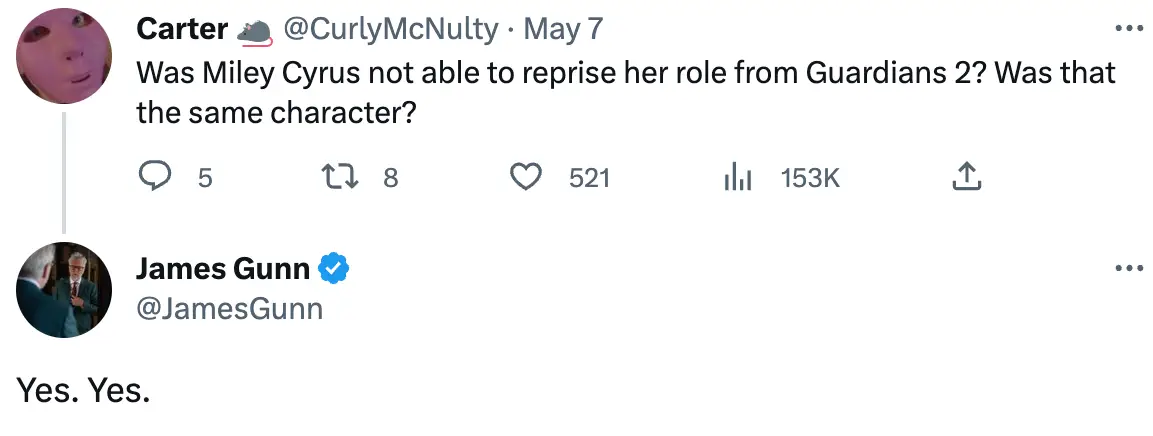
Task: Click the 153K views count
Action: [810, 179]
